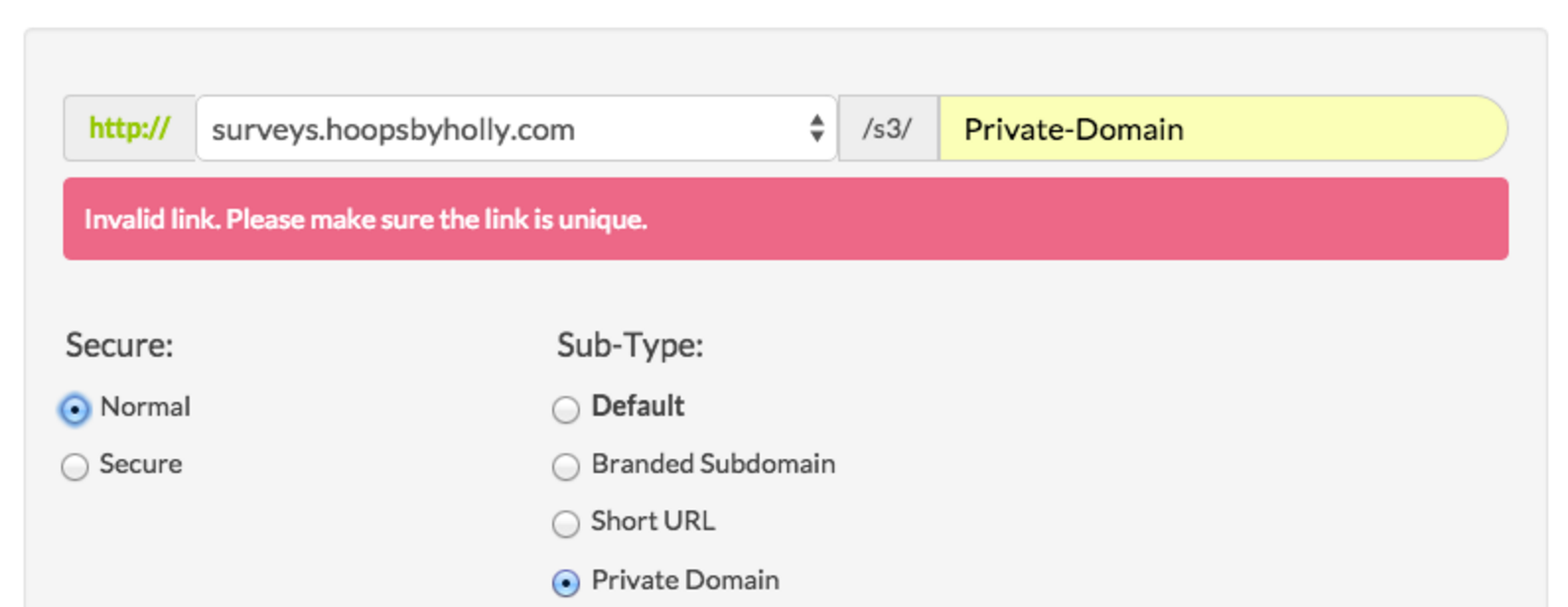Viewport: 1568px width, 607px height.
Task: Select the Secure radio button
Action: click(75, 466)
